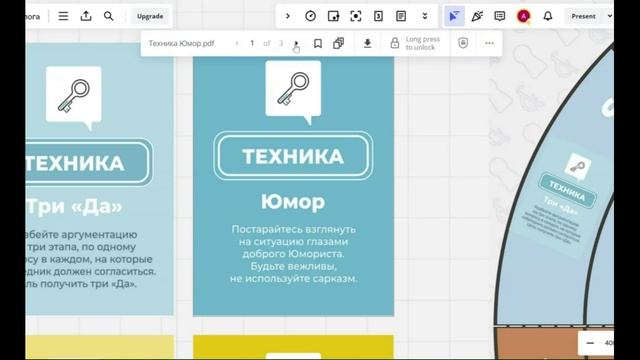Screen dimensions: 640x360
Task: Click the PDF bookmark icon
Action: (x=318, y=43)
